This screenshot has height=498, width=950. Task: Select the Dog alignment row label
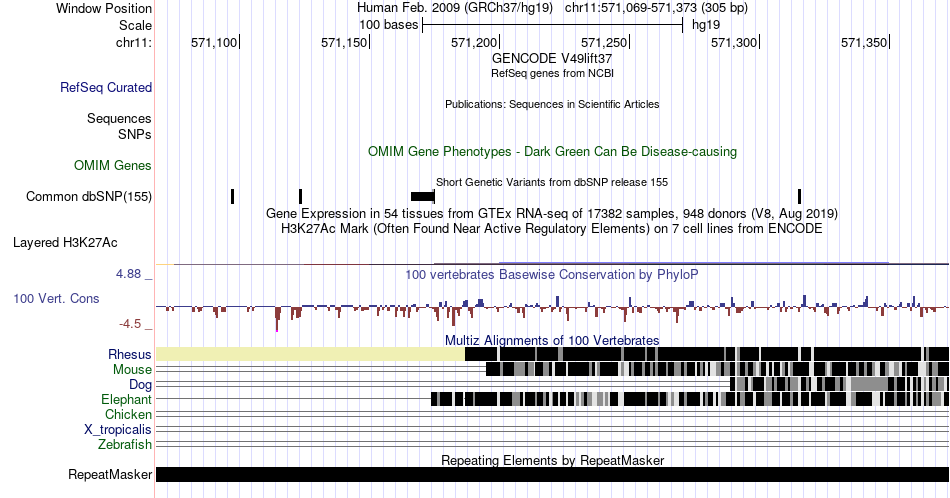click(141, 385)
